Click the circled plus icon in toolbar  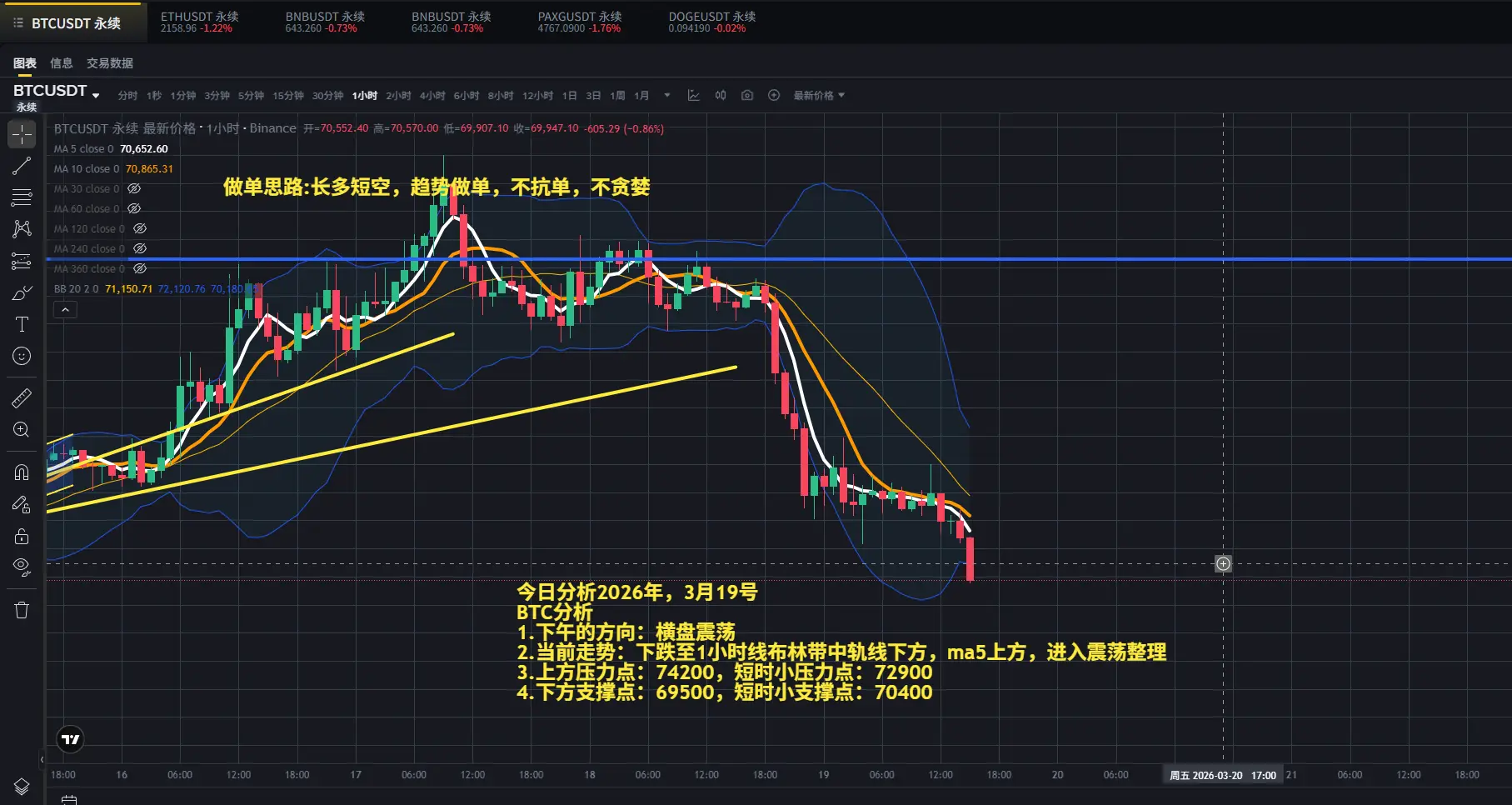[x=774, y=96]
